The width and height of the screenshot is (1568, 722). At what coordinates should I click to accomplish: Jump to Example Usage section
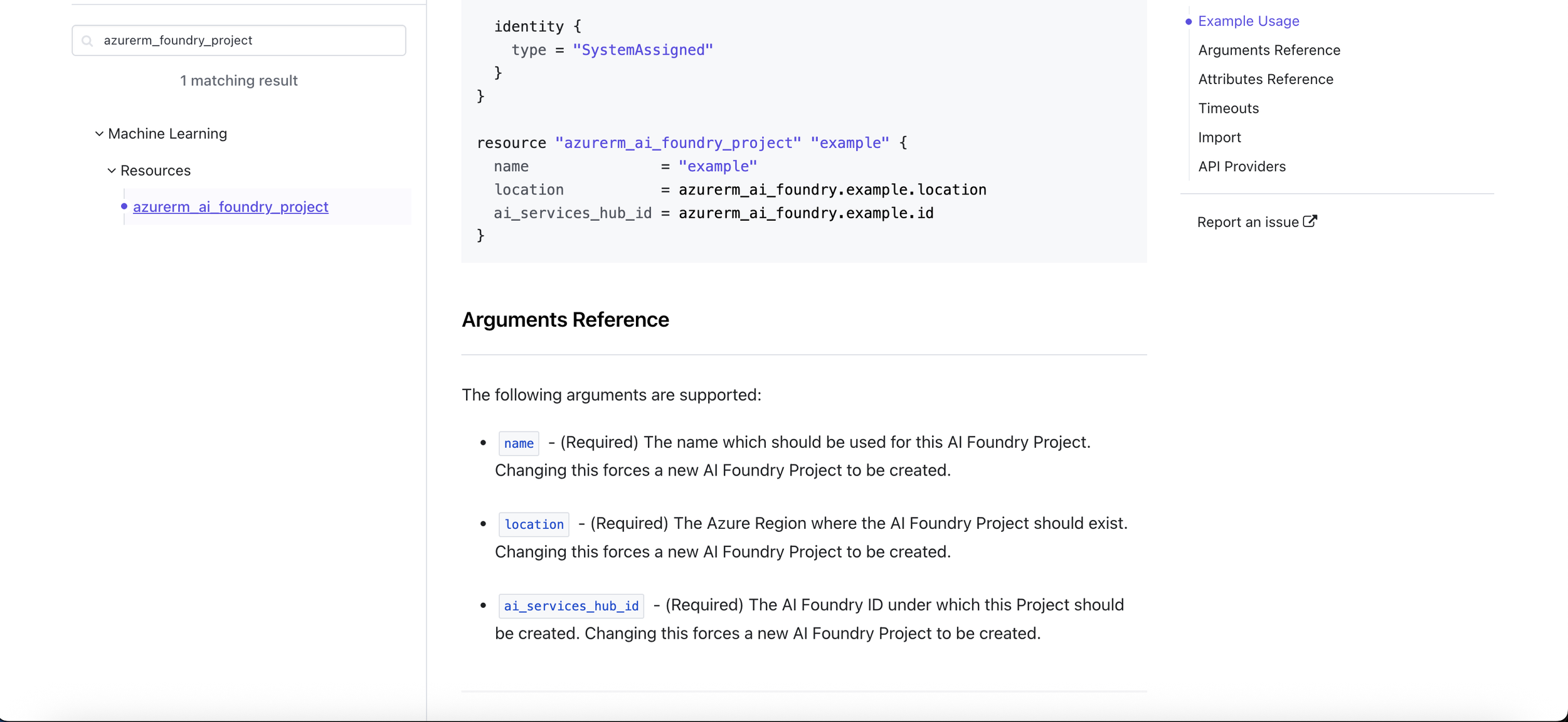click(x=1248, y=21)
